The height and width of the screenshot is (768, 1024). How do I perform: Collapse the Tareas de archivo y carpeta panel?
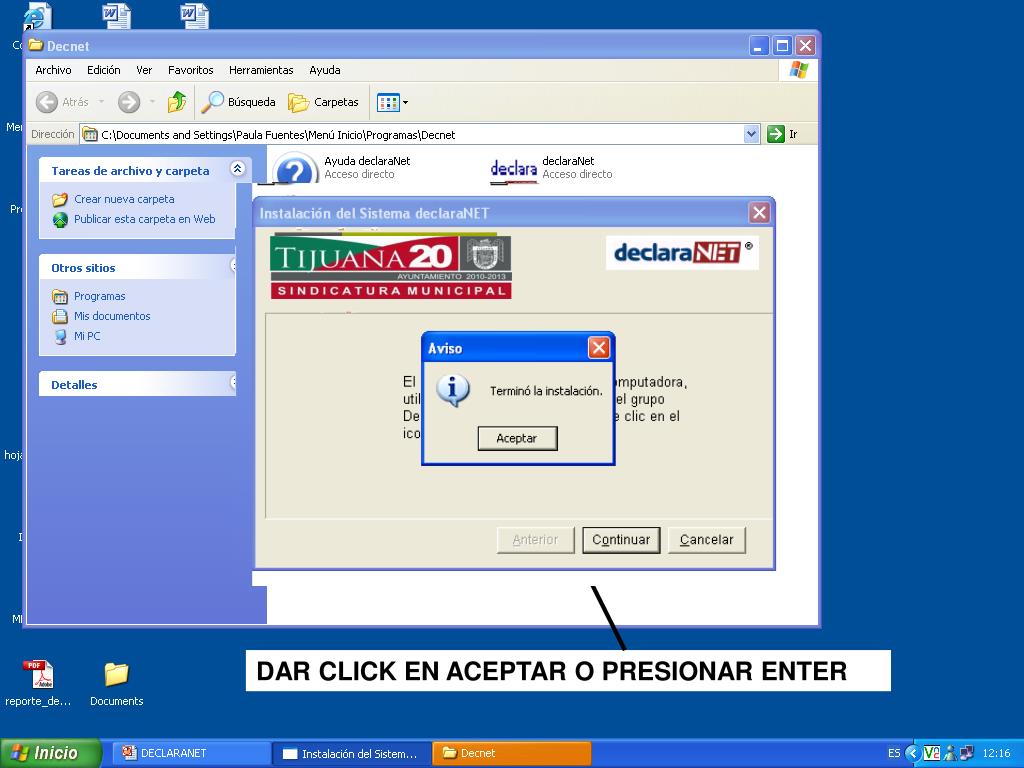pos(237,169)
